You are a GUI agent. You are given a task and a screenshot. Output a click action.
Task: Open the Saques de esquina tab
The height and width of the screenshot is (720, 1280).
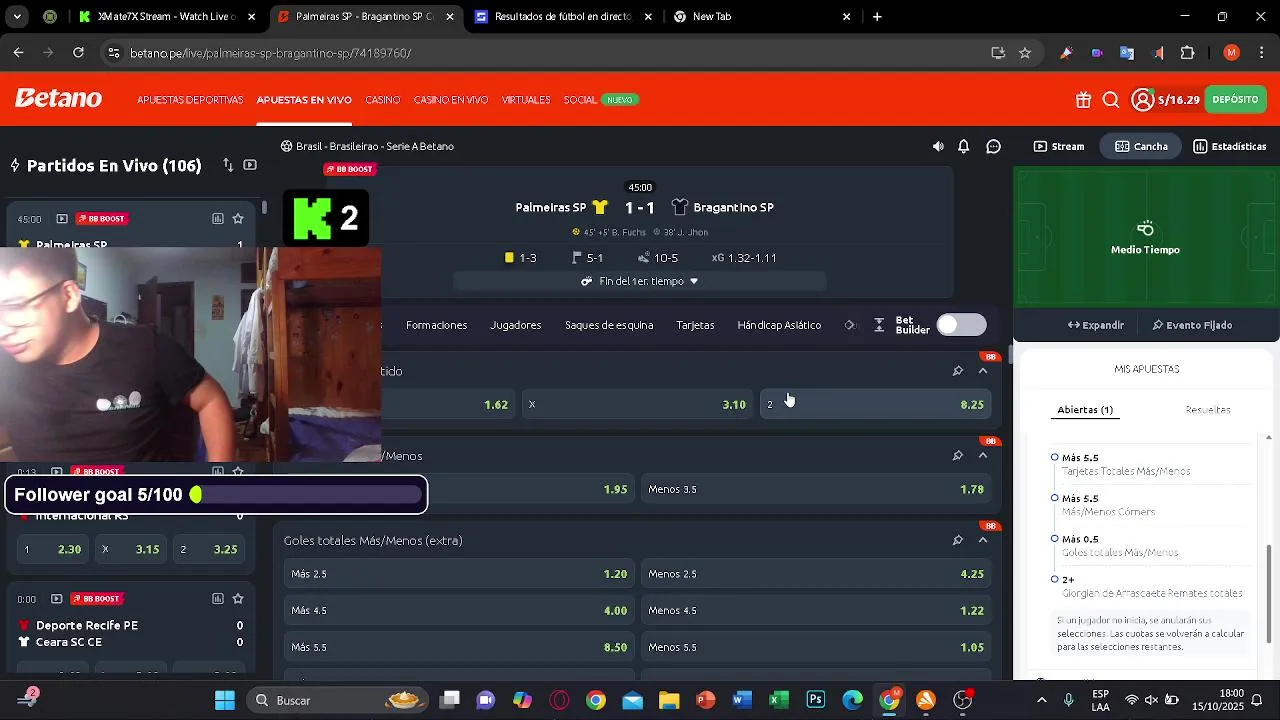click(609, 325)
